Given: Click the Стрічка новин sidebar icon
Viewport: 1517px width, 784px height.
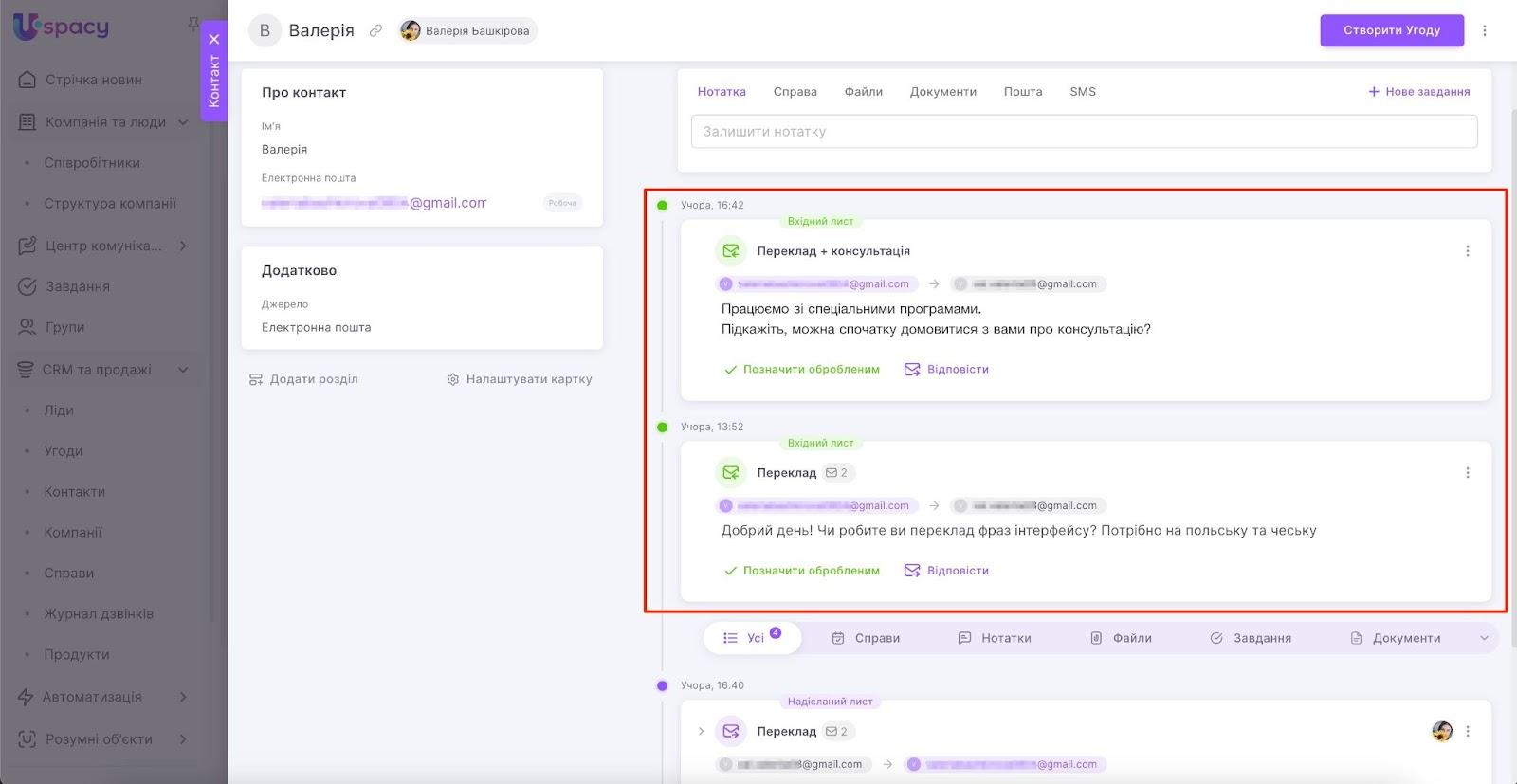Looking at the screenshot, I should pos(27,80).
